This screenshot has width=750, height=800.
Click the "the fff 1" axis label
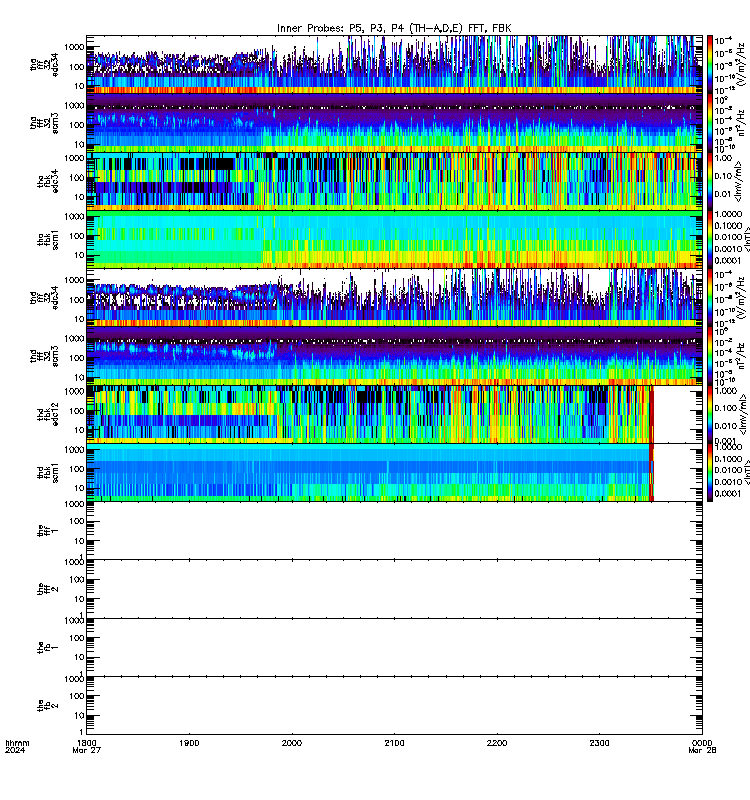(48, 531)
